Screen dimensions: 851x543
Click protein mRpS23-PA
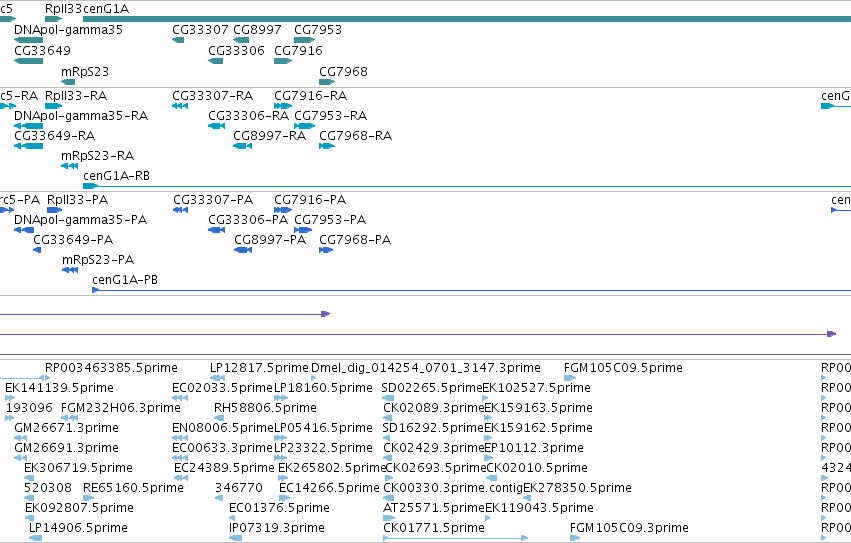(70, 270)
